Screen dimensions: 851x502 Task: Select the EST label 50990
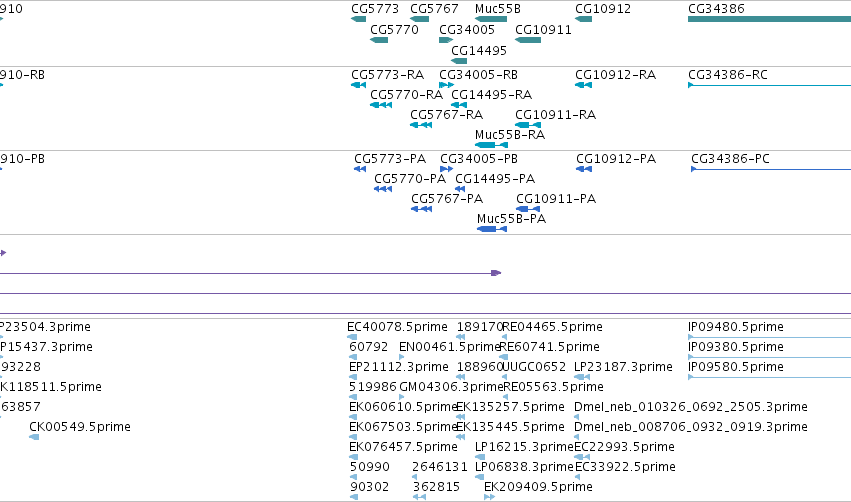coord(370,467)
